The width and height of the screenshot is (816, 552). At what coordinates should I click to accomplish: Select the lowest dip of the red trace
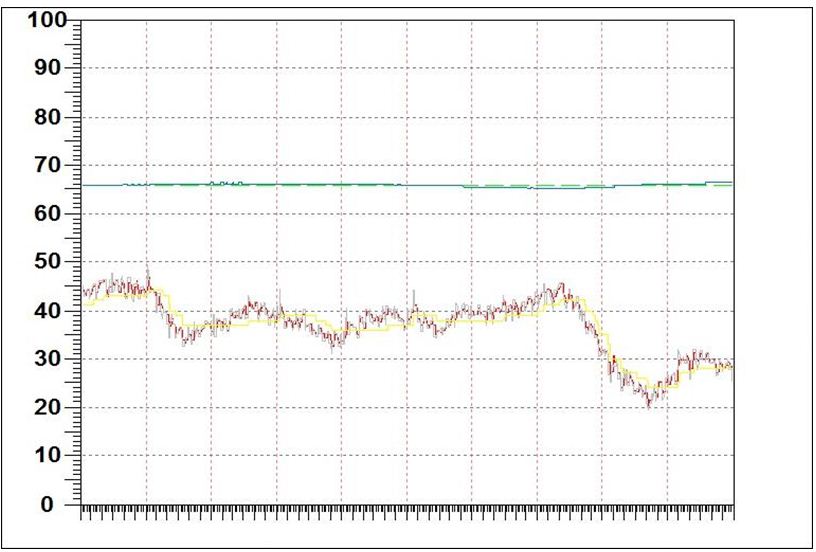649,404
